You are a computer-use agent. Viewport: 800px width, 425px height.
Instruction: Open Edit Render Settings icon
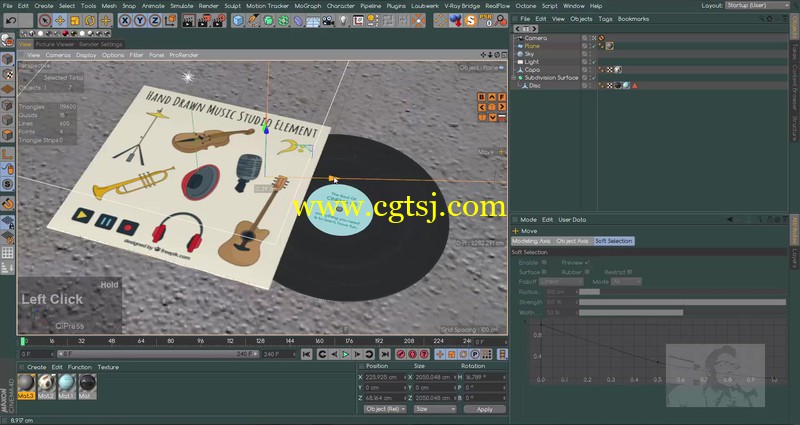pyautogui.click(x=219, y=20)
